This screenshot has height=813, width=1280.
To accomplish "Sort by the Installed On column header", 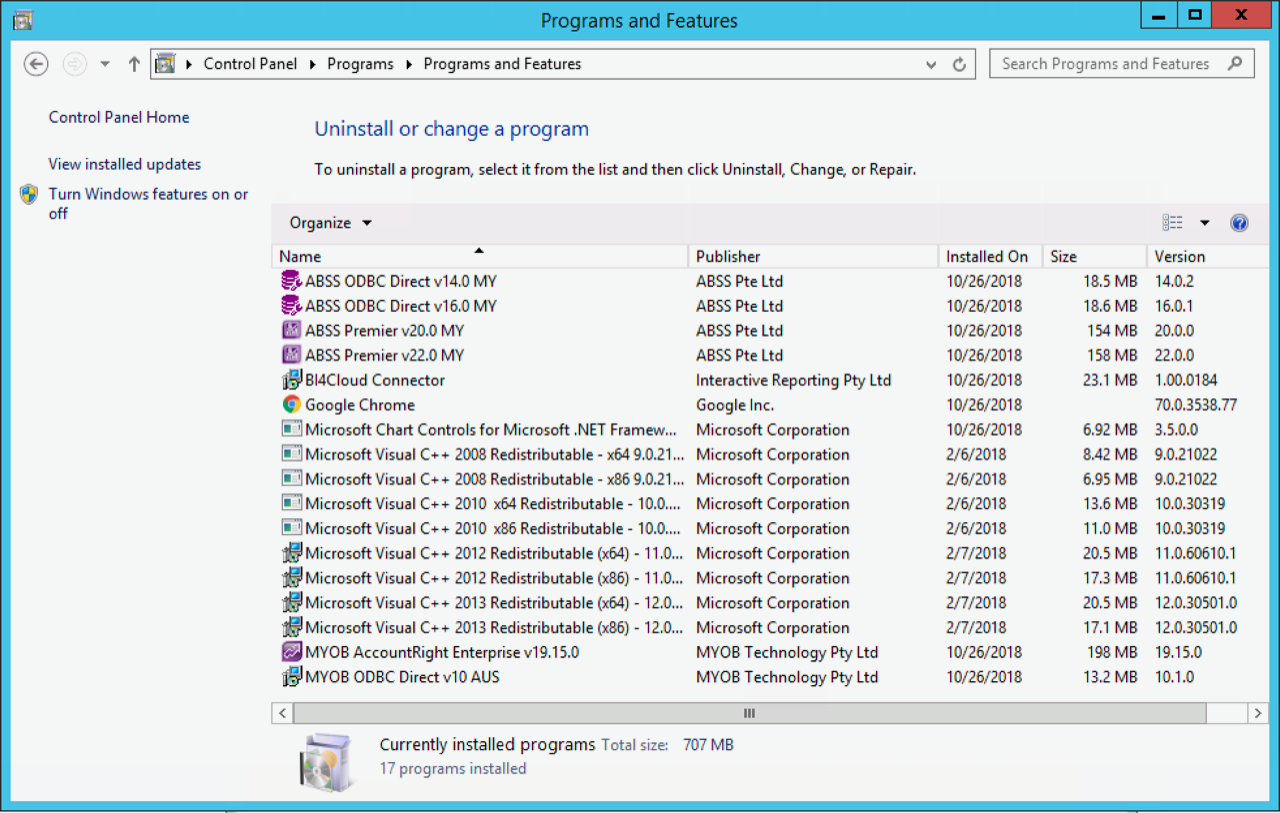I will point(990,256).
